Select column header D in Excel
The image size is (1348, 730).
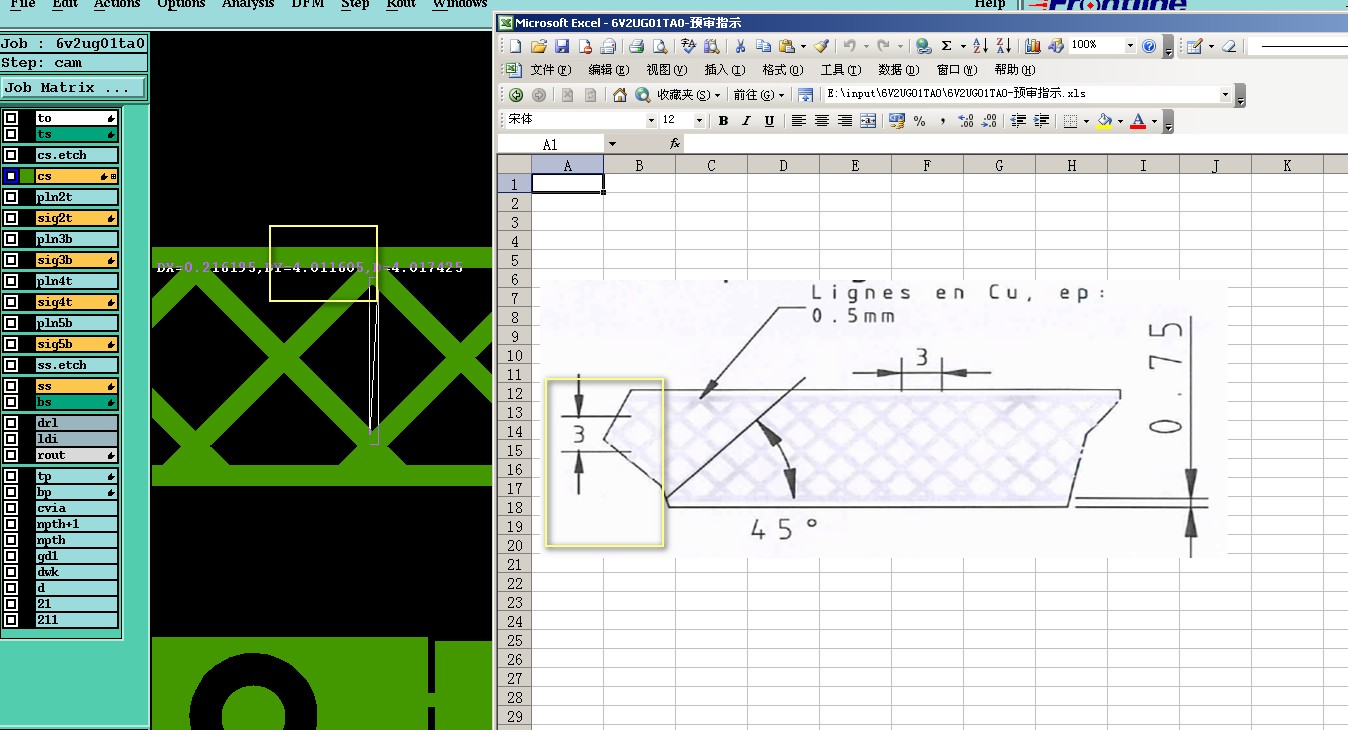click(x=783, y=165)
